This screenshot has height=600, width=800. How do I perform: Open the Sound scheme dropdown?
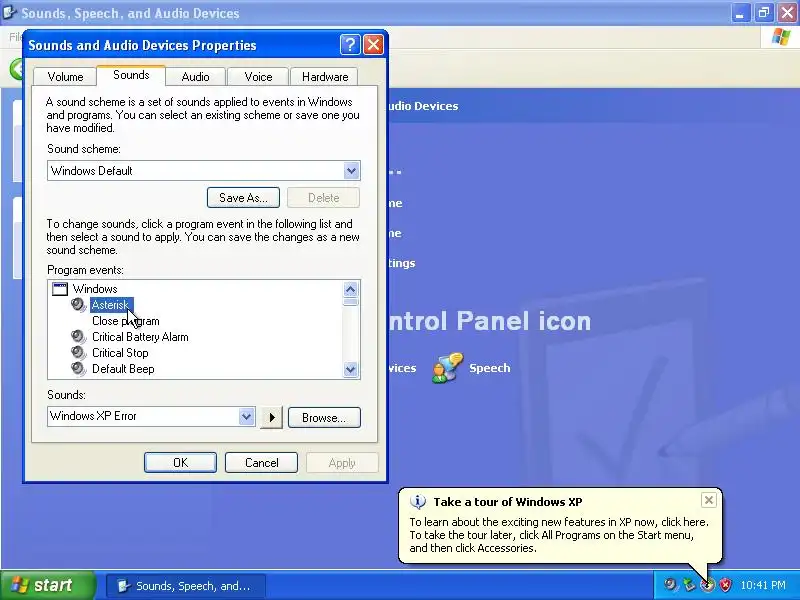pyautogui.click(x=351, y=170)
